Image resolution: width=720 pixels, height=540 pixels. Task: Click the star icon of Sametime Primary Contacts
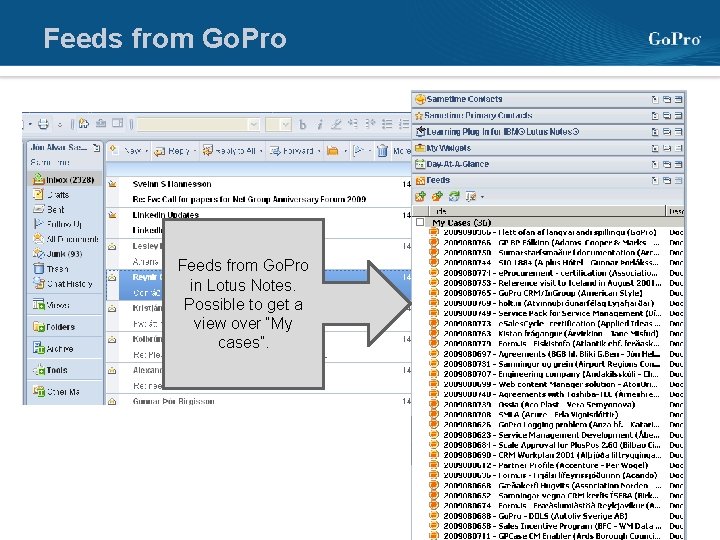click(419, 116)
